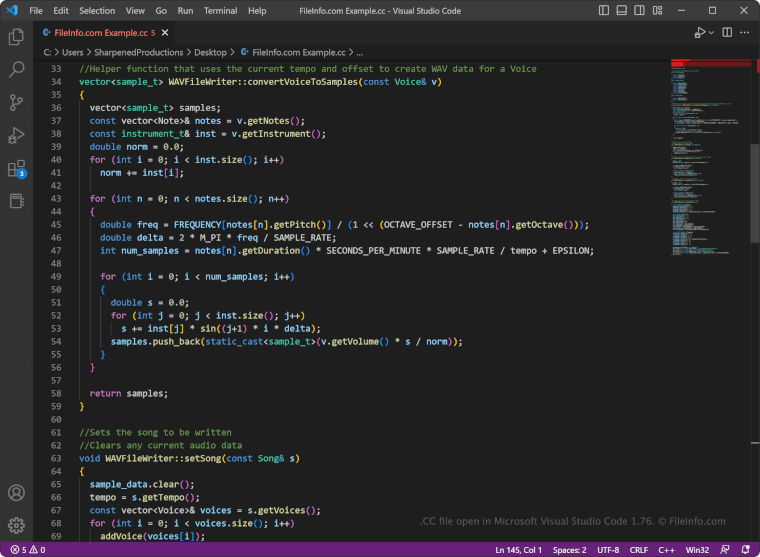Click the 'norm += inst[i];' line
Viewport: 760px width, 557px height.
(142, 173)
